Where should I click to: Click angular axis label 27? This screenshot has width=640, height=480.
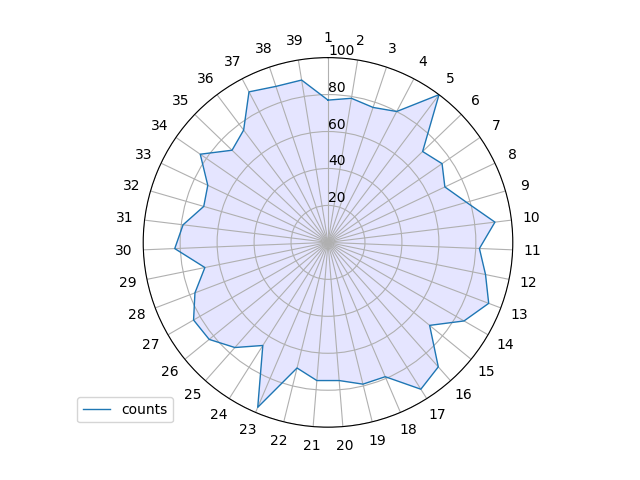[x=151, y=344]
